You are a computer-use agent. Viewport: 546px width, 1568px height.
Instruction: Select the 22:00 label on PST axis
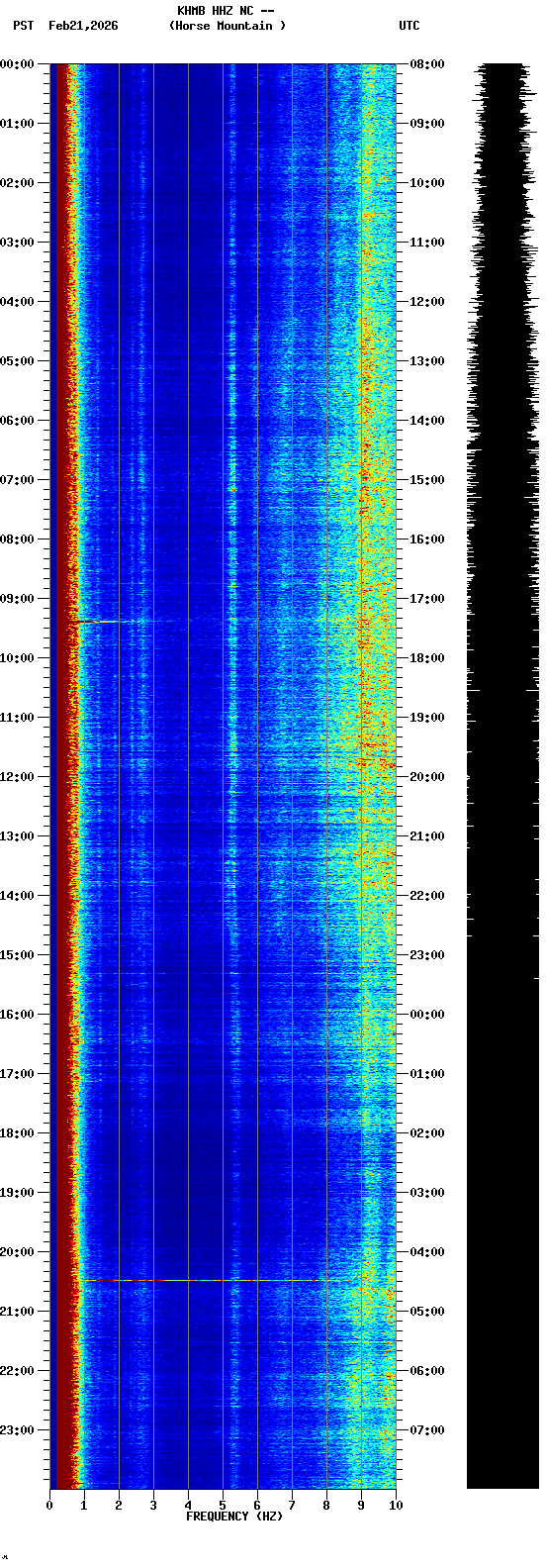tap(18, 1371)
